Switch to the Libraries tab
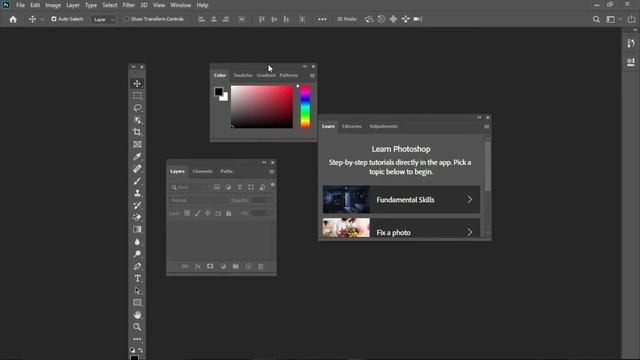 pyautogui.click(x=352, y=127)
